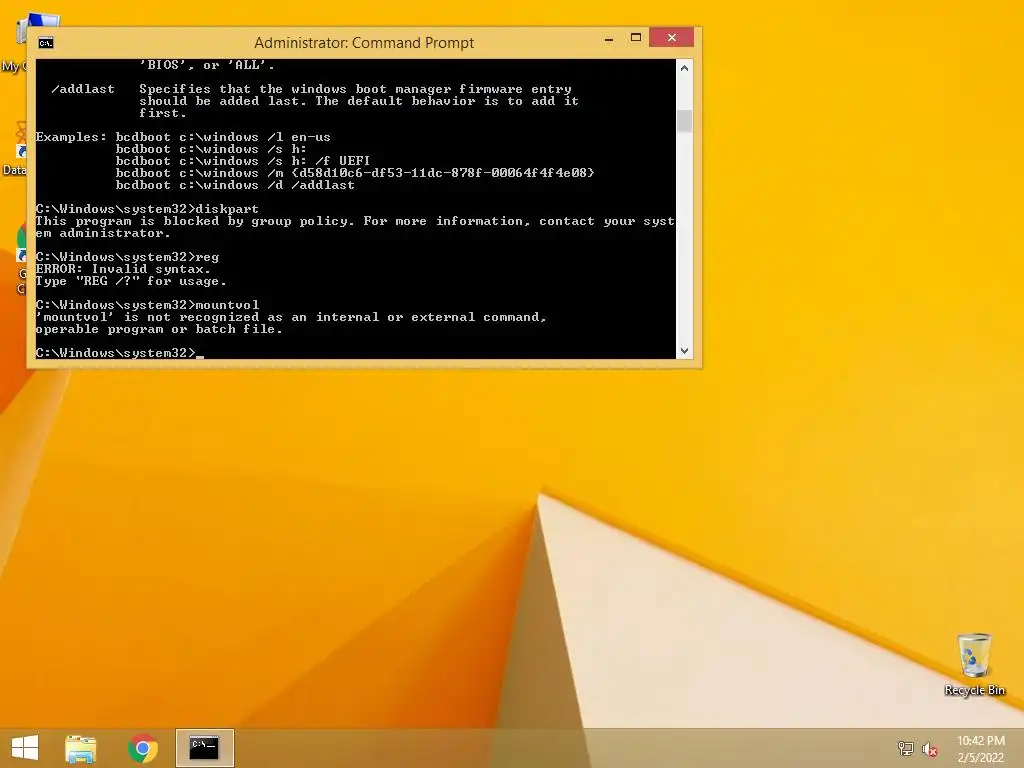Screen dimensions: 1024x768
Task: Click the GUID example bcdboot line
Action: click(x=355, y=173)
